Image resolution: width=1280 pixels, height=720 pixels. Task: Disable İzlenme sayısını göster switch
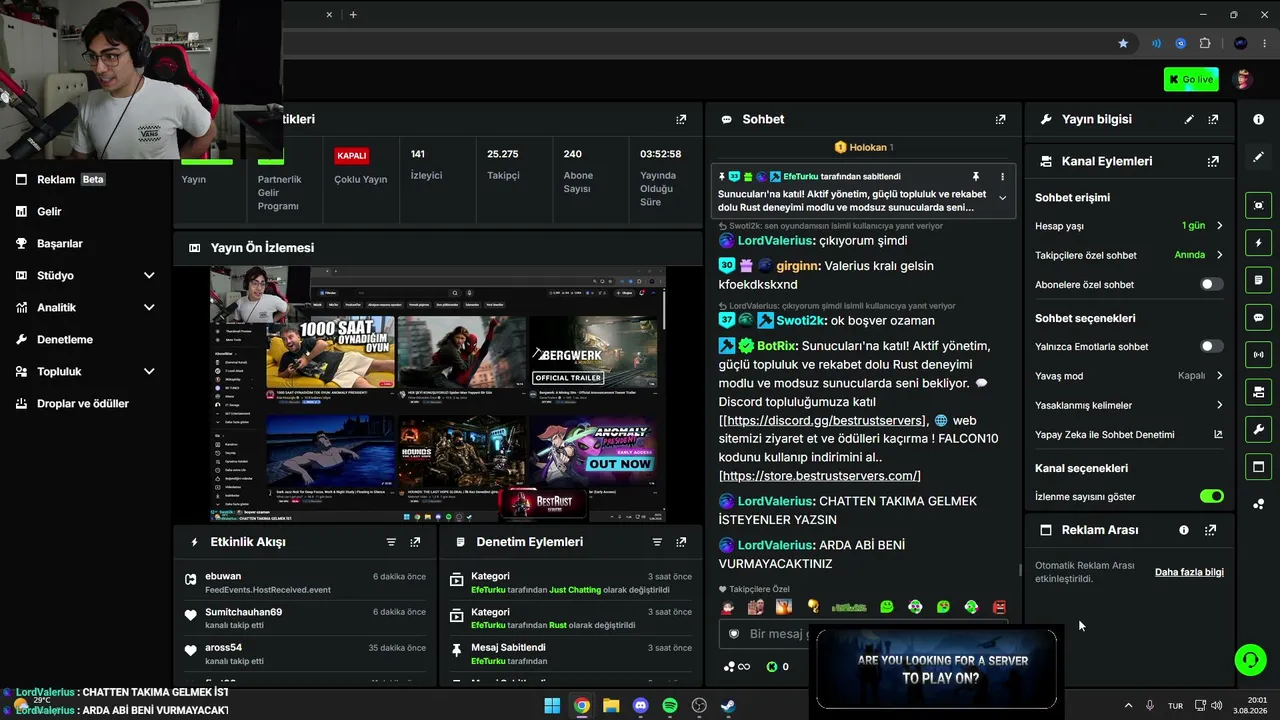[x=1211, y=497]
